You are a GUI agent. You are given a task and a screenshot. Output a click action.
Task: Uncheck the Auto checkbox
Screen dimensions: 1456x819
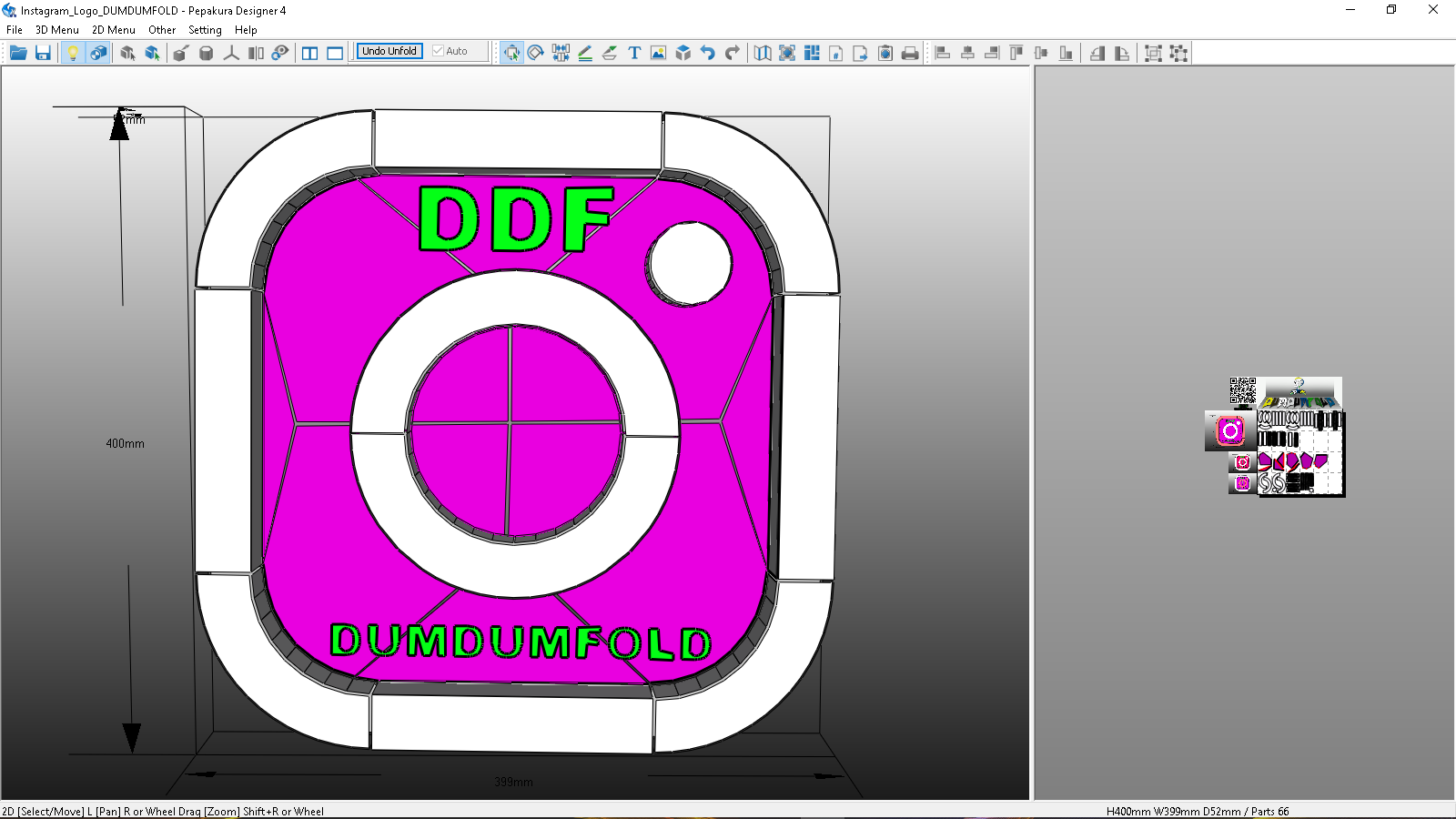click(x=438, y=51)
